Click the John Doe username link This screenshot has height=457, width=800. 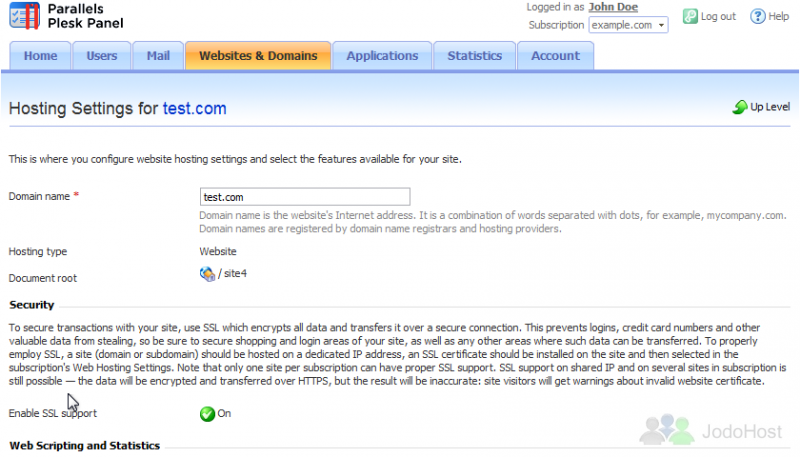(613, 7)
